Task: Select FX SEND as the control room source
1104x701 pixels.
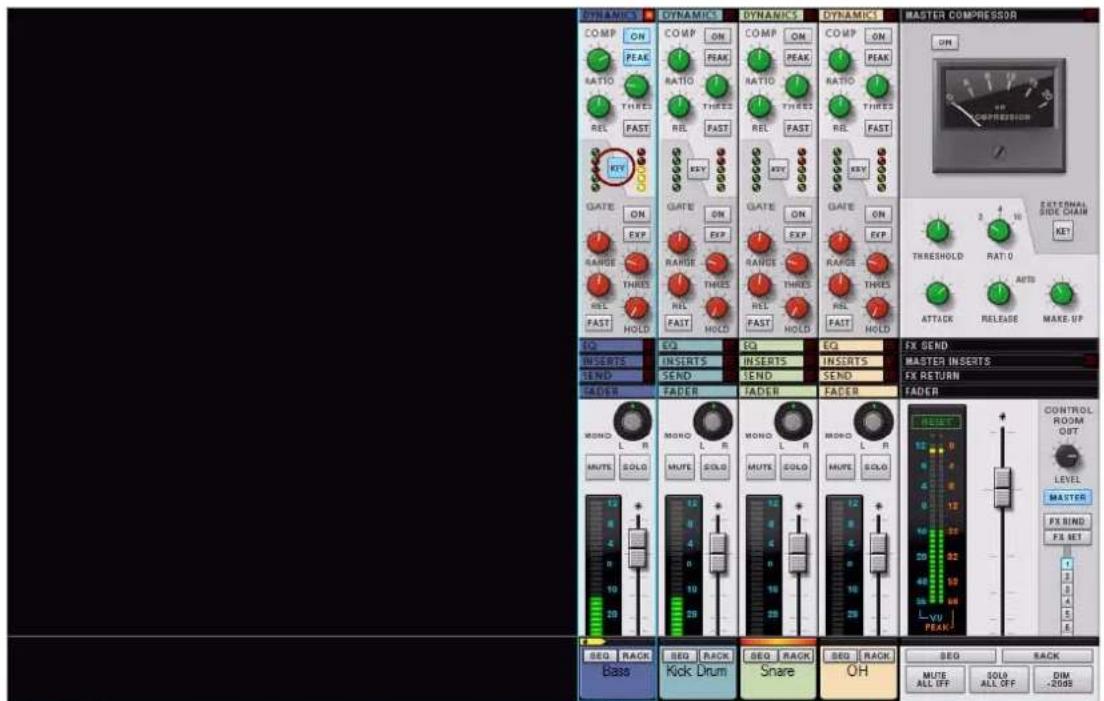Action: click(x=1067, y=522)
